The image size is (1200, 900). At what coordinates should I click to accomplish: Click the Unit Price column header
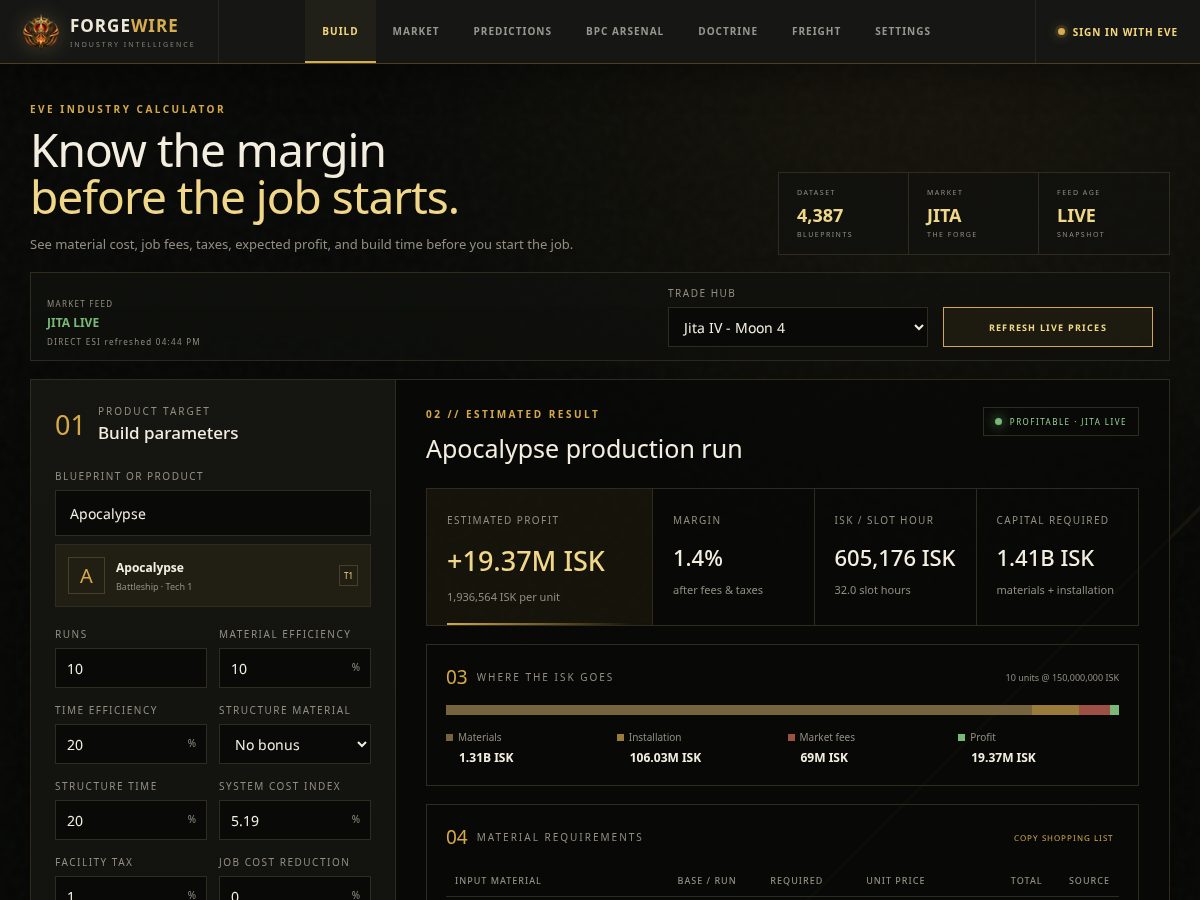click(895, 881)
